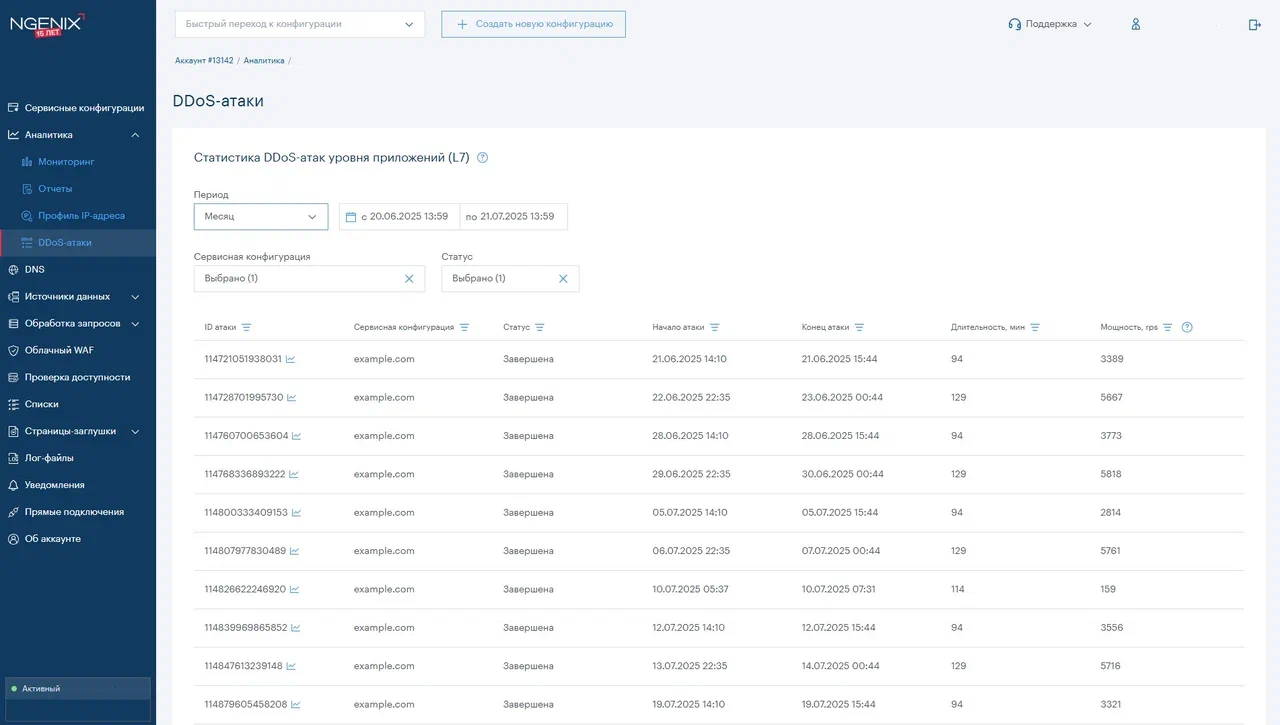Click the filter icon on the "Статус" column header

tap(540, 327)
